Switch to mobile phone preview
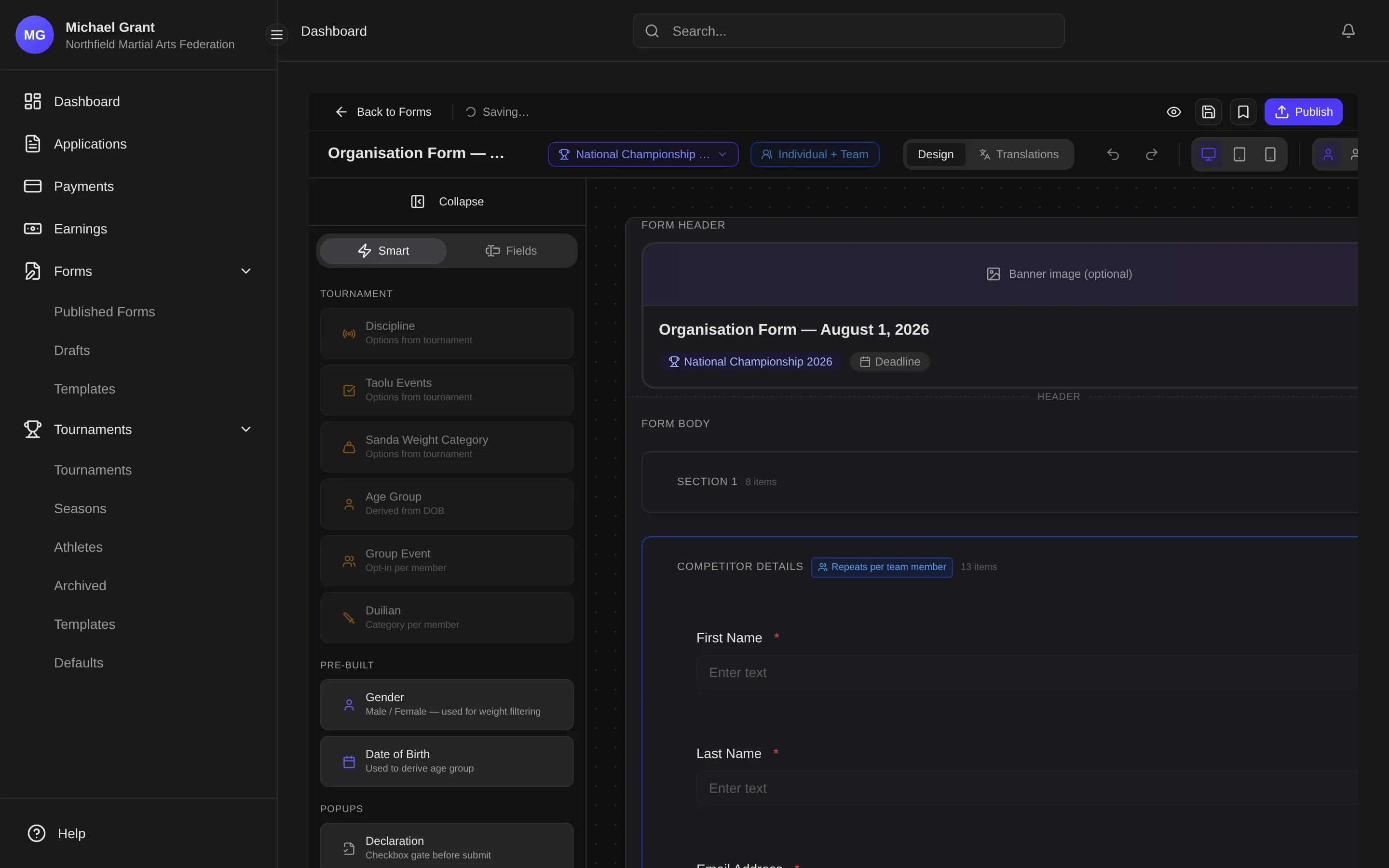This screenshot has height=868, width=1389. coord(1270,154)
